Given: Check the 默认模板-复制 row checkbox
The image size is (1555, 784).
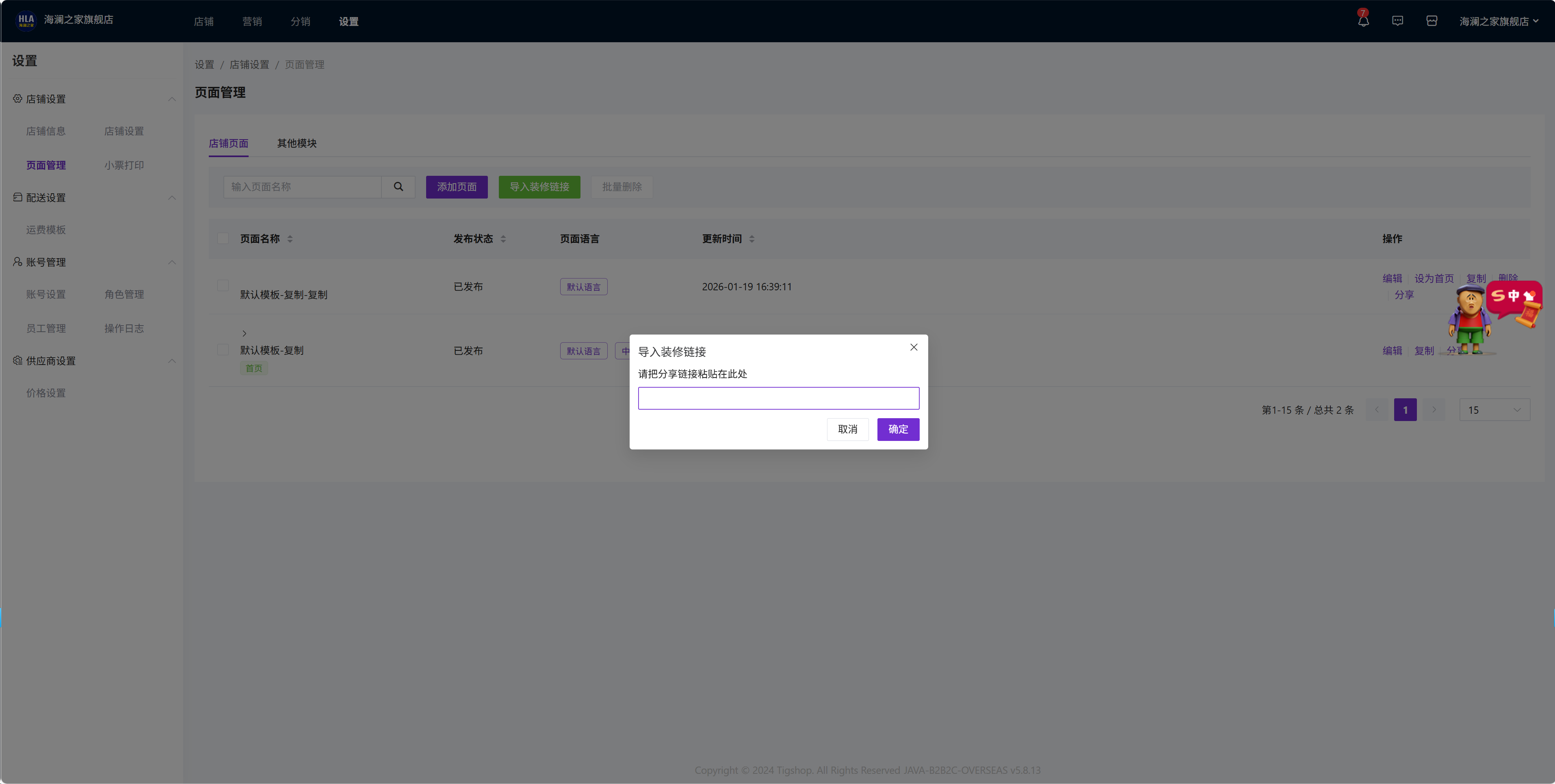Looking at the screenshot, I should (x=223, y=350).
